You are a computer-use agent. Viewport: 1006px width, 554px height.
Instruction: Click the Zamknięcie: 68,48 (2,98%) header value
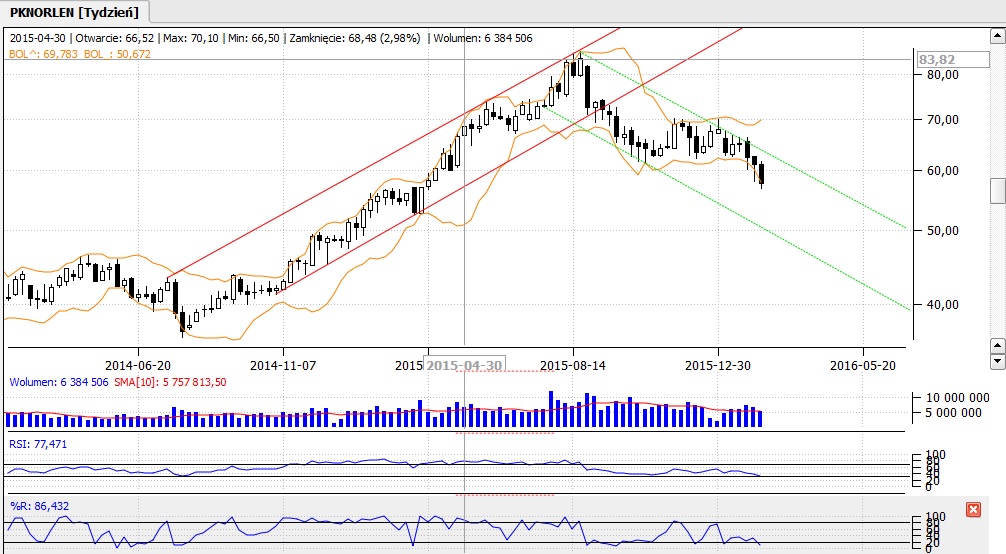(x=355, y=38)
